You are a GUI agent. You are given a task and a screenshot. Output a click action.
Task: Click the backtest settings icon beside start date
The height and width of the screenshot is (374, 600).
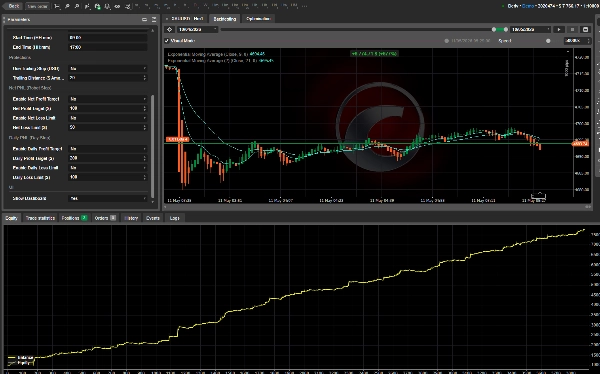tap(170, 29)
